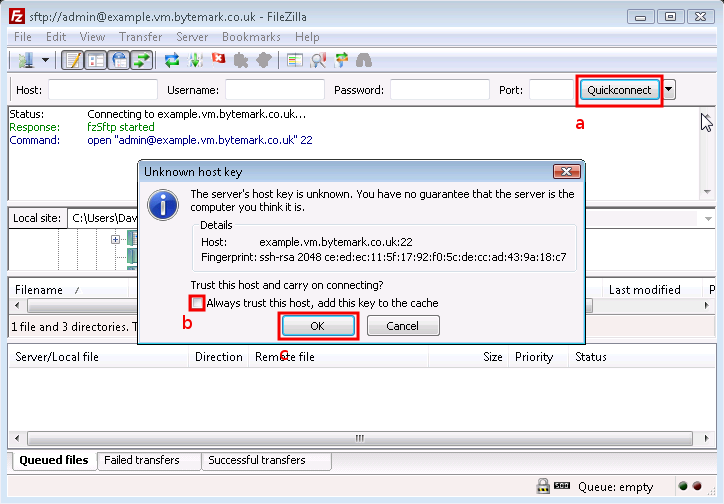Open the Edit menu
Image resolution: width=724 pixels, height=504 pixels.
(x=56, y=36)
